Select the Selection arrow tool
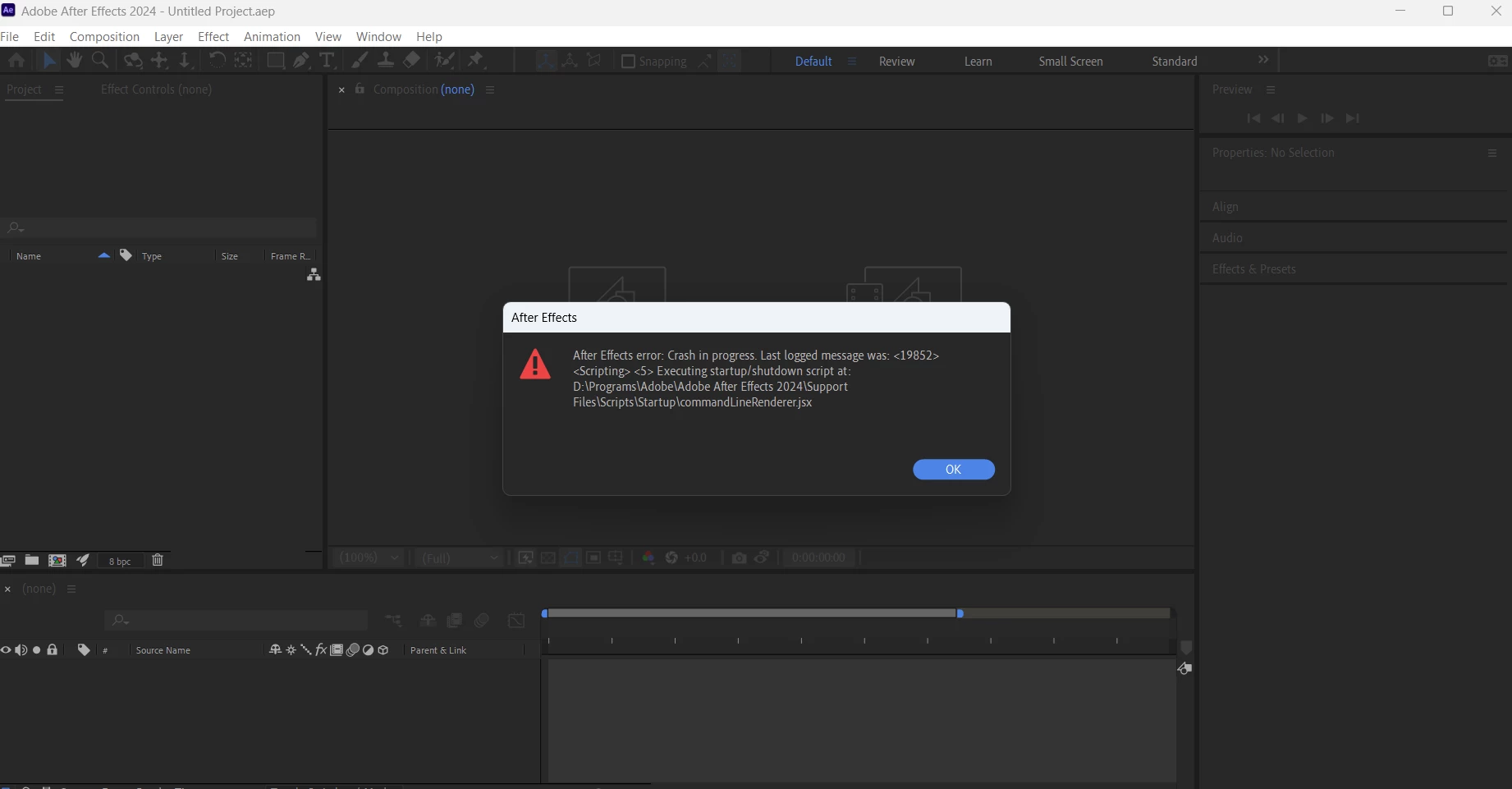The width and height of the screenshot is (1512, 789). [49, 61]
